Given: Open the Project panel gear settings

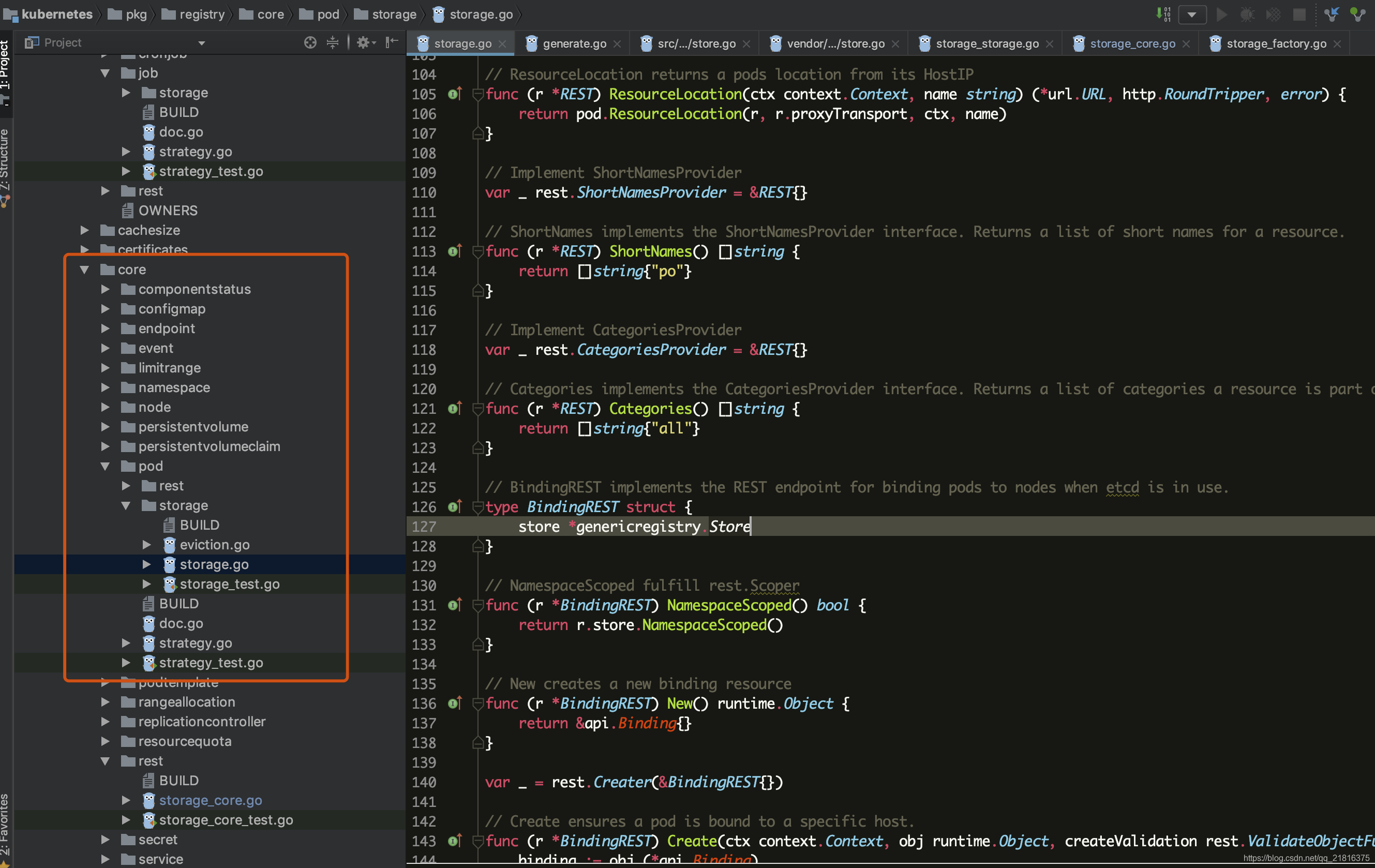Looking at the screenshot, I should coord(365,43).
